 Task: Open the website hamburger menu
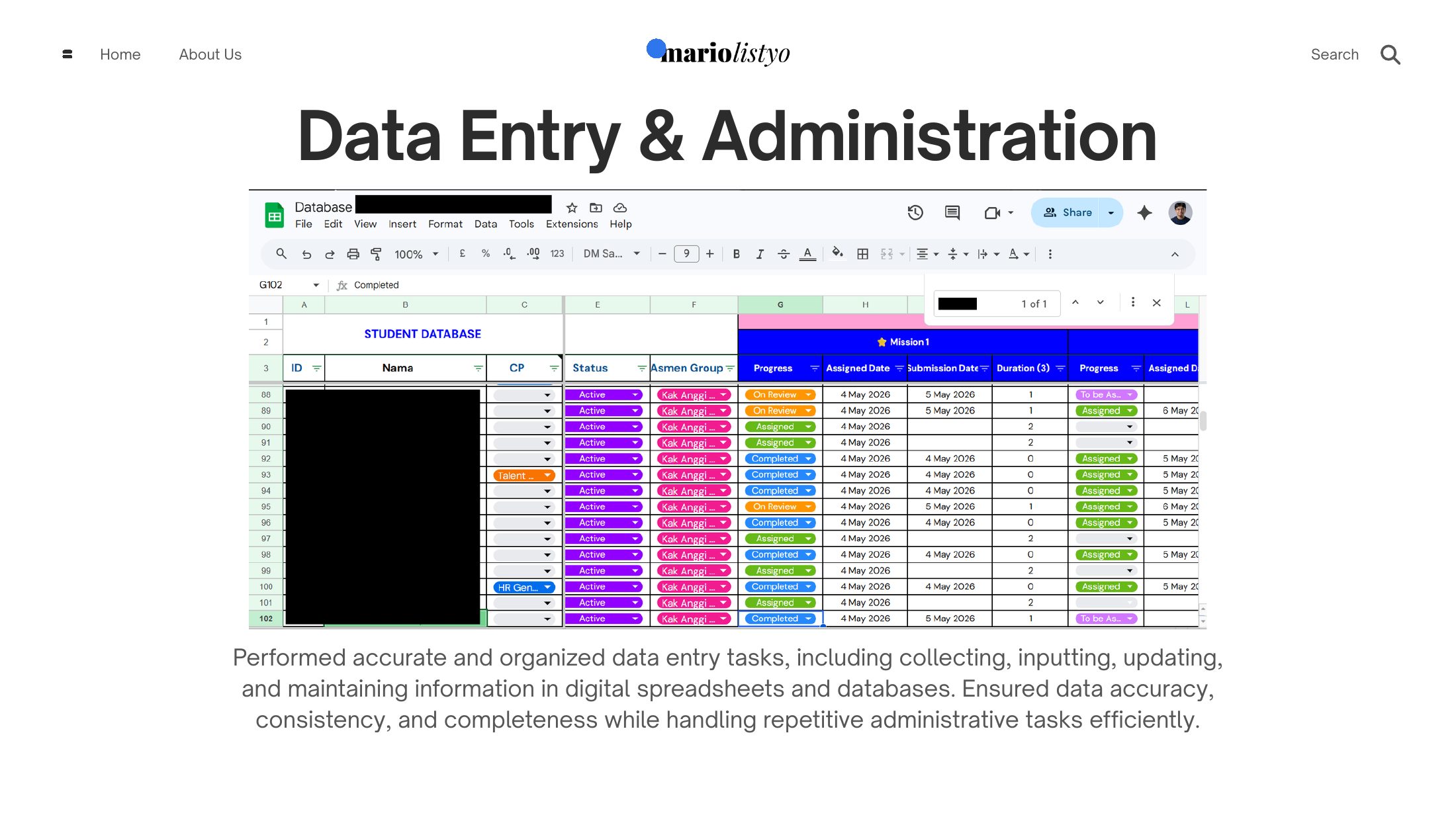pos(67,54)
